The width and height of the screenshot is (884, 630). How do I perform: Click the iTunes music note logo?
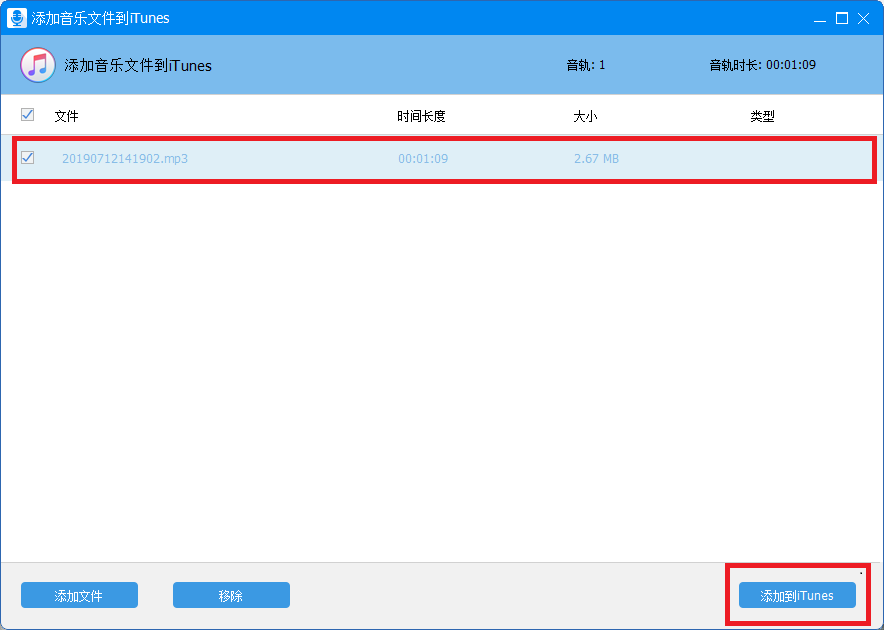(x=38, y=65)
